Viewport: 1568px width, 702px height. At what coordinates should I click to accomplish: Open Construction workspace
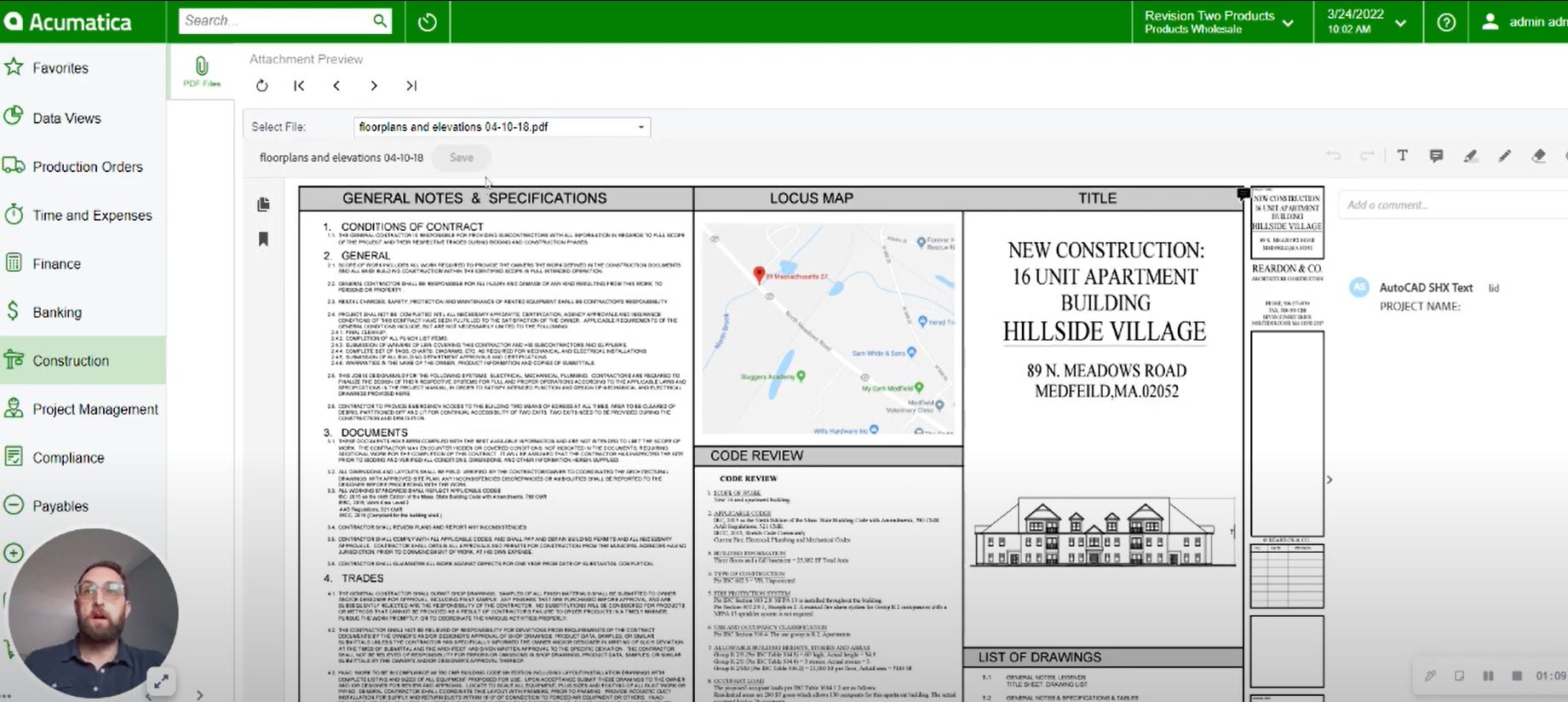[83, 360]
